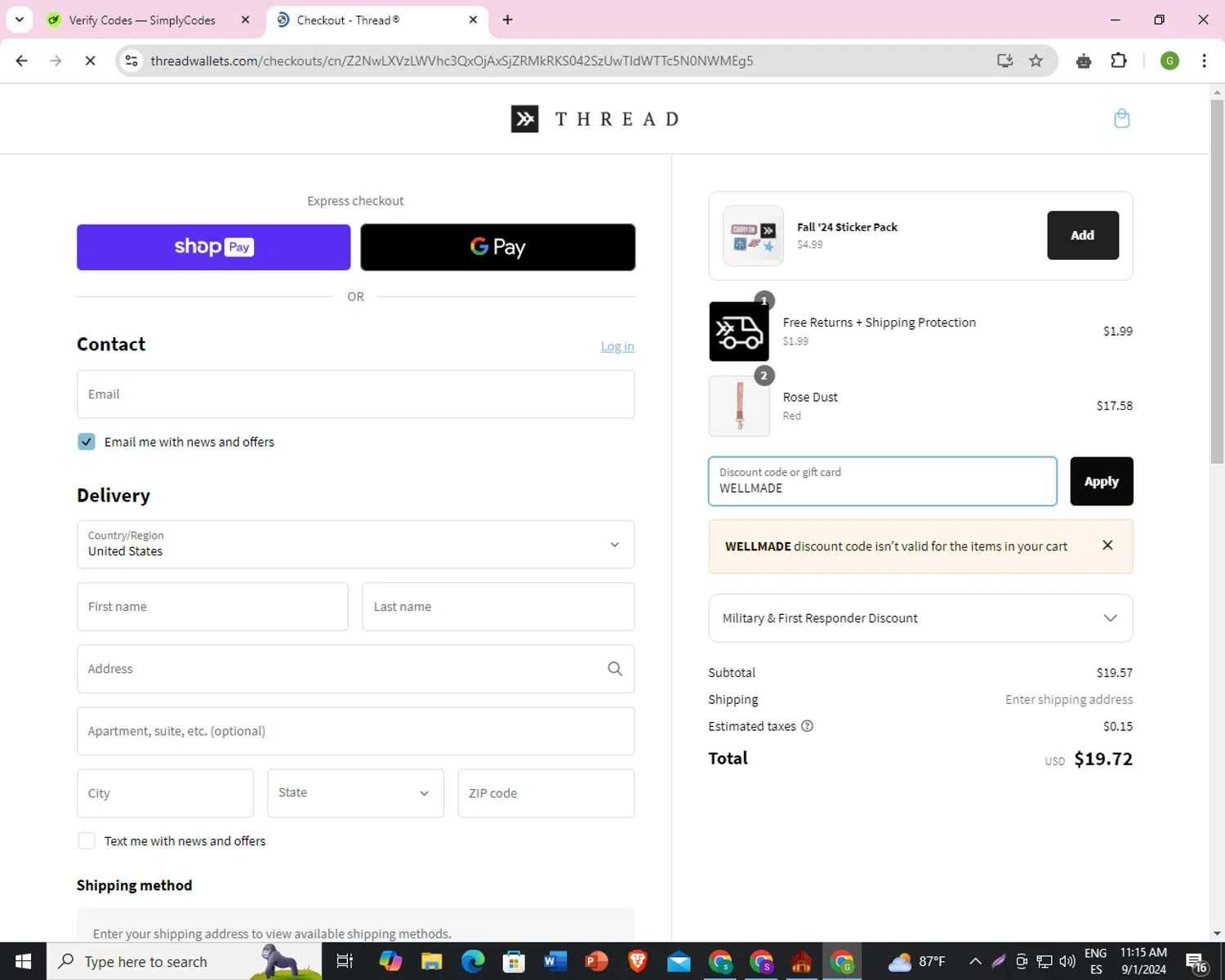Click the browser address bar URL
The width and height of the screenshot is (1225, 980).
[x=452, y=60]
